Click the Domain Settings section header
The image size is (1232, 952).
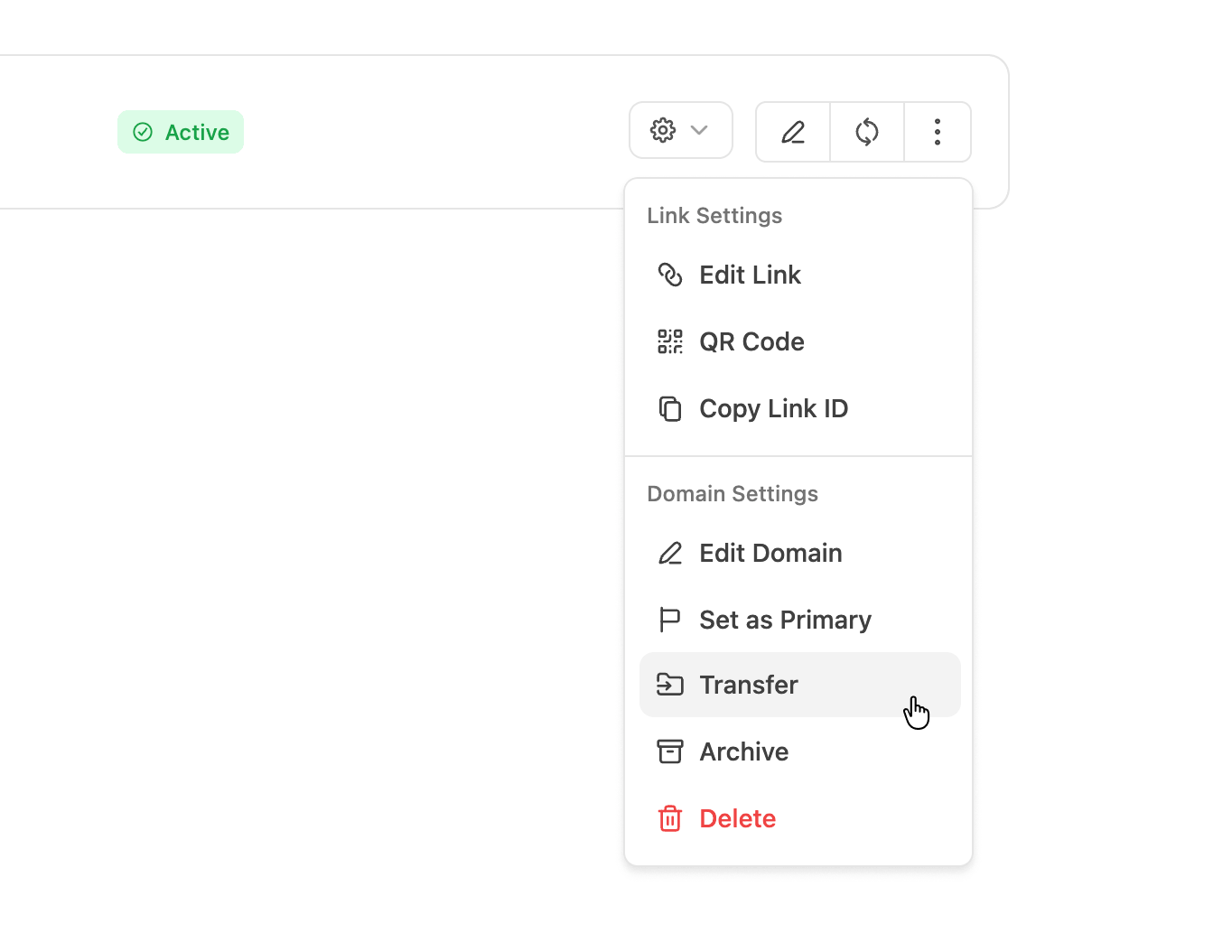(x=733, y=494)
